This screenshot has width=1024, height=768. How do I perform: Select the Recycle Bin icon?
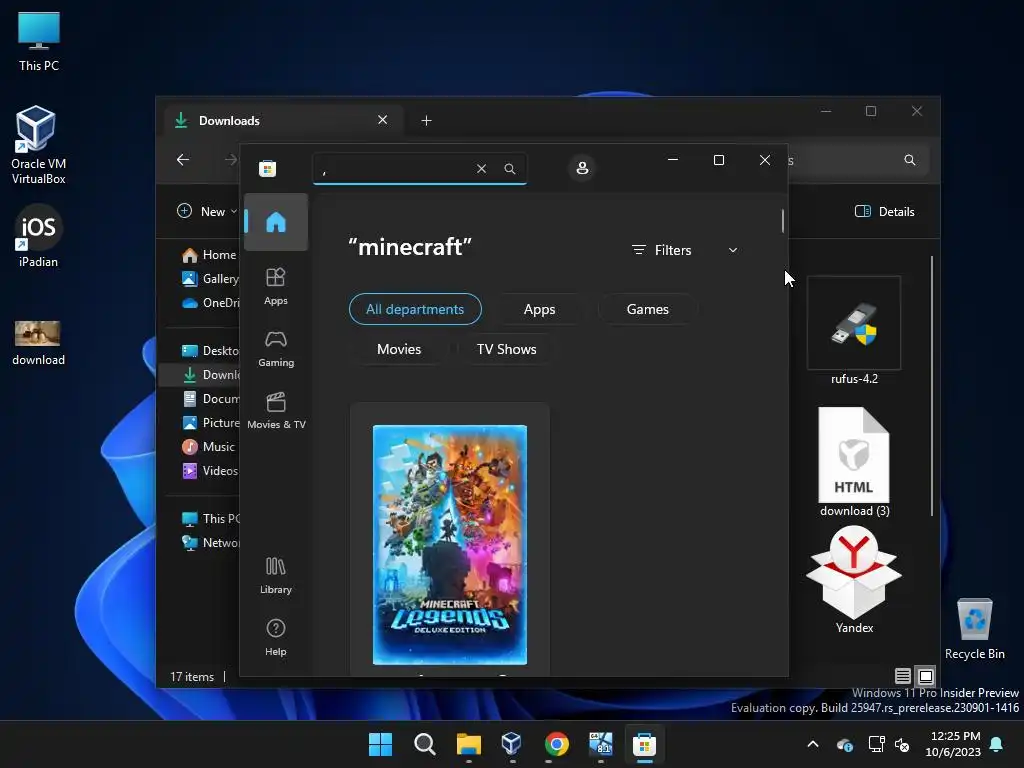click(974, 628)
